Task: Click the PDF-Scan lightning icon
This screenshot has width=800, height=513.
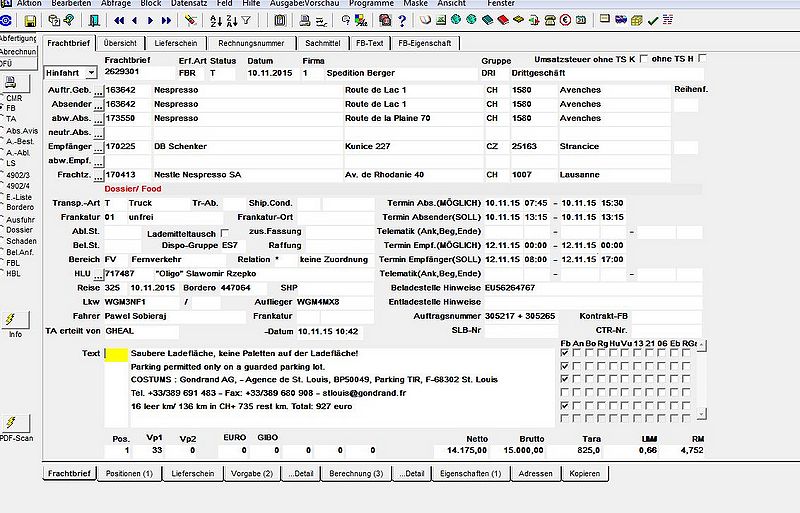Action: point(14,423)
